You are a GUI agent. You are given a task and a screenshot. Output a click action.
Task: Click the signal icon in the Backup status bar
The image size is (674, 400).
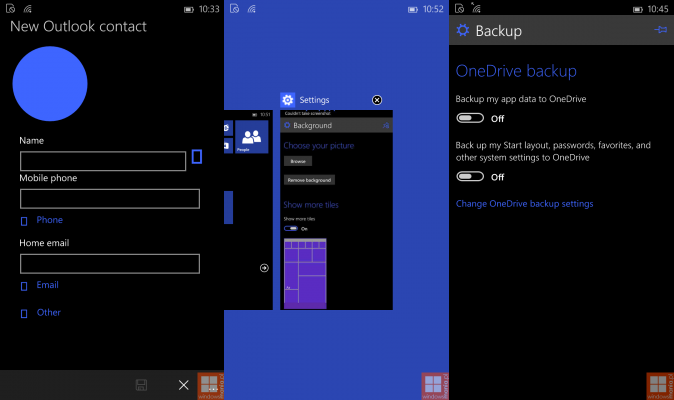point(476,8)
